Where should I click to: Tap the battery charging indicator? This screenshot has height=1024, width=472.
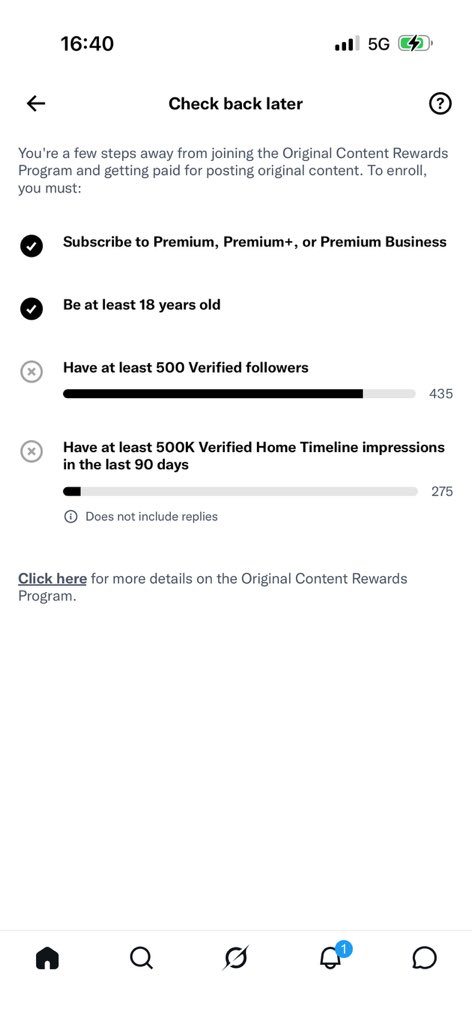pyautogui.click(x=415, y=44)
